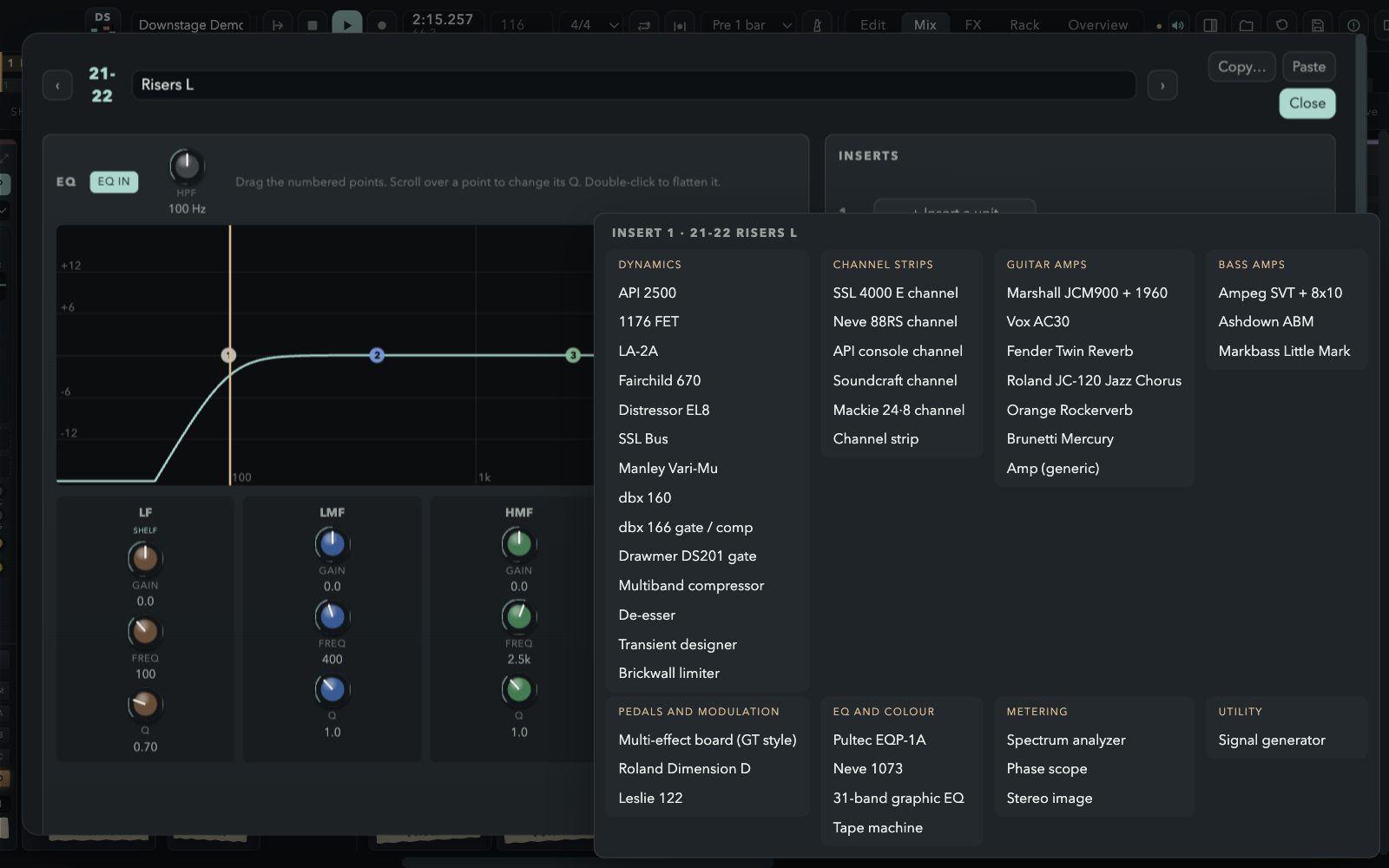1389x868 pixels.
Task: Select SSL 4000 E channel strip
Action: pyautogui.click(x=901, y=293)
